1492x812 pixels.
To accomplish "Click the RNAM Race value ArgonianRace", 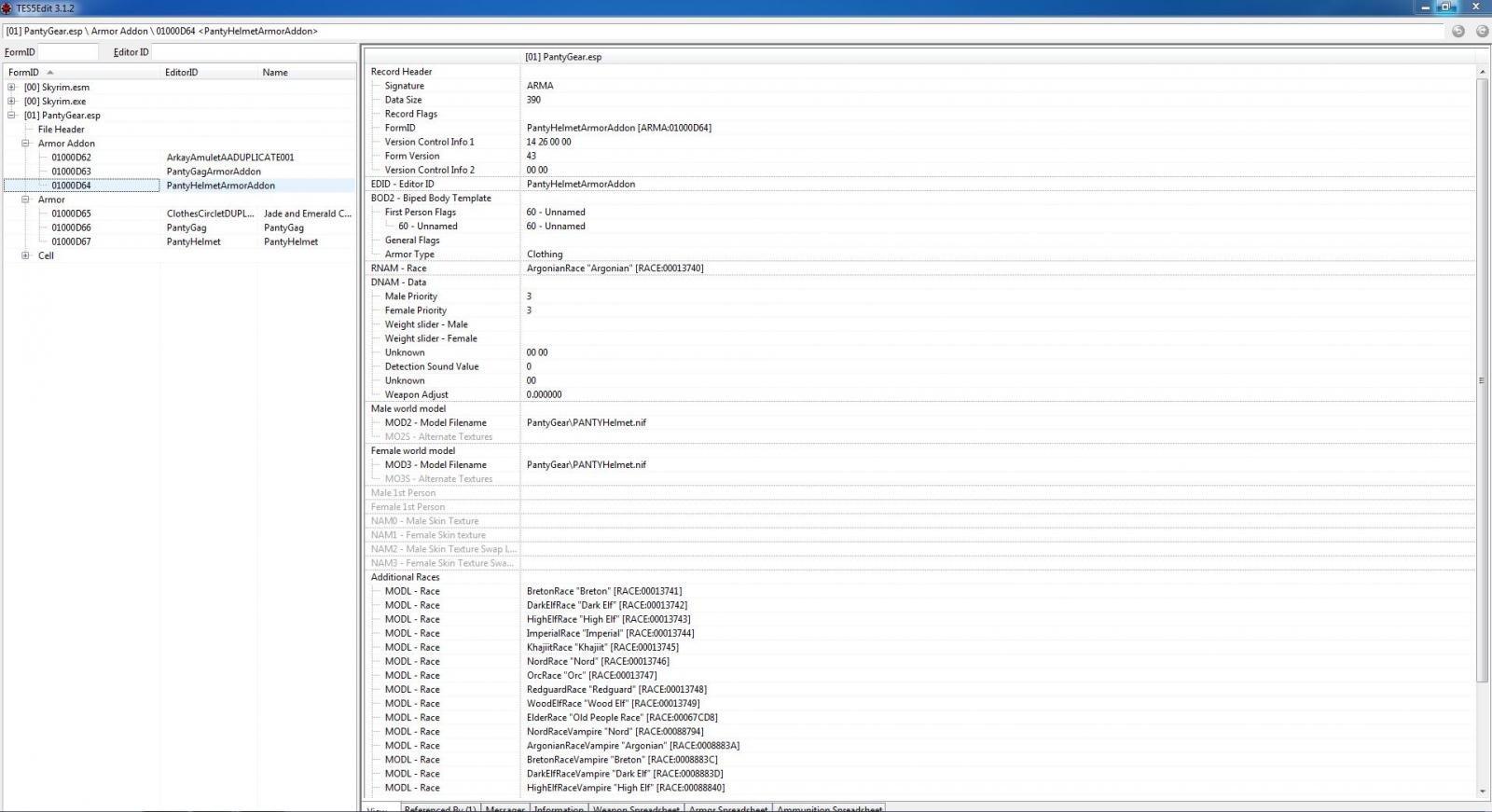I will (615, 268).
